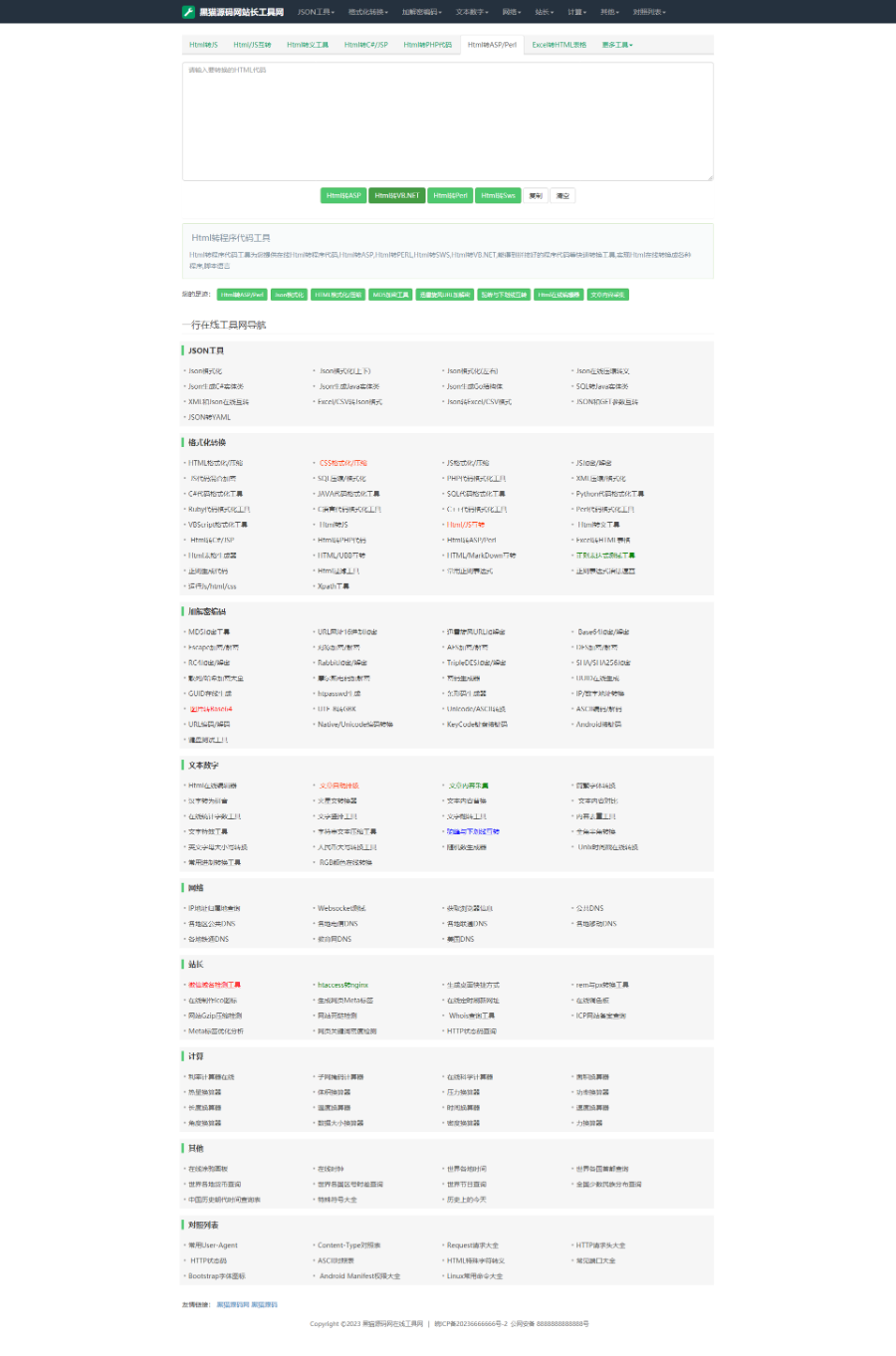
Task: Select the Html转ASP/Perl tab
Action: pos(492,45)
